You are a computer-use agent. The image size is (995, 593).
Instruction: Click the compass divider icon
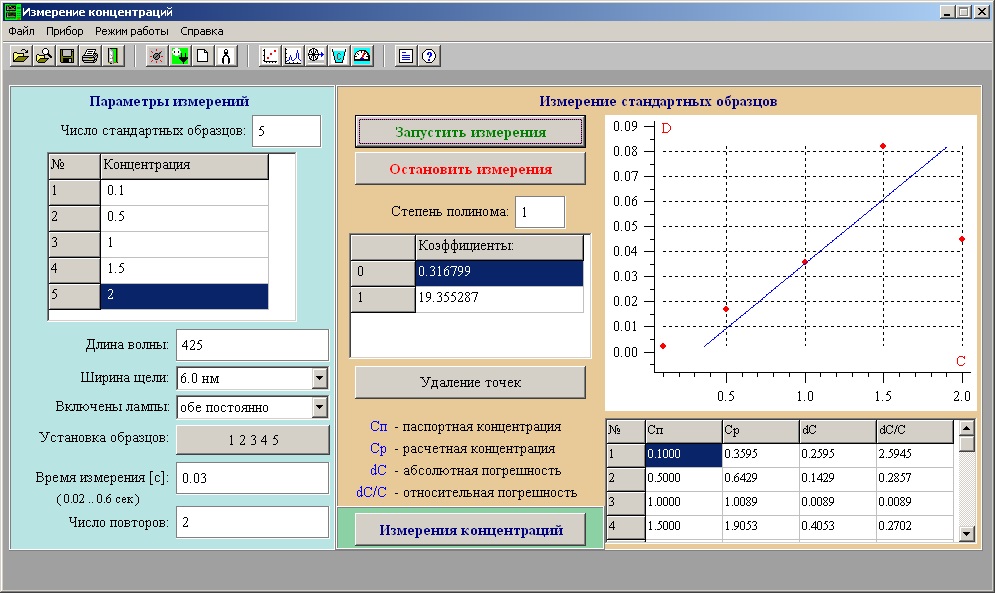226,56
